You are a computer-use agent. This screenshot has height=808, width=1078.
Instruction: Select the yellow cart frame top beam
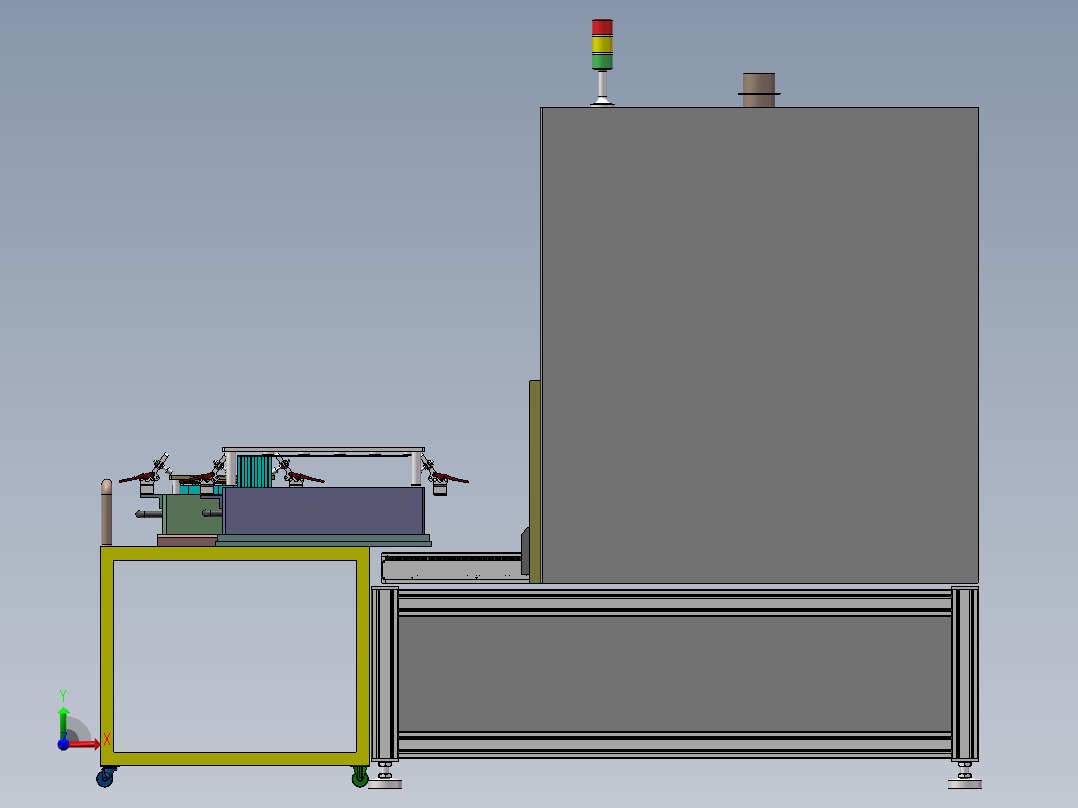(235, 554)
